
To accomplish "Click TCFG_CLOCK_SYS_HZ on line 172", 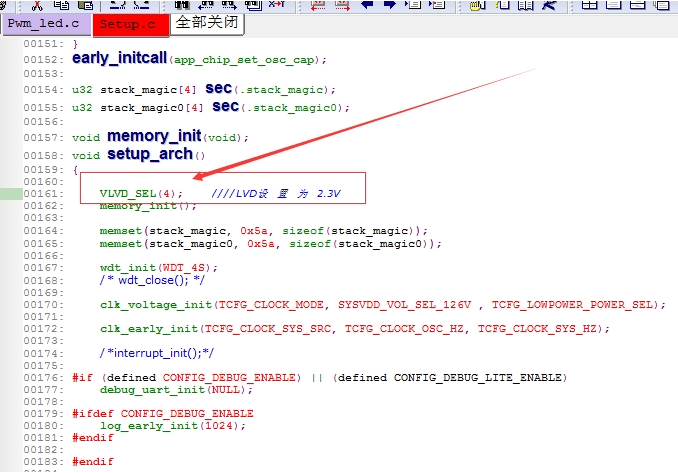I will pyautogui.click(x=537, y=329).
